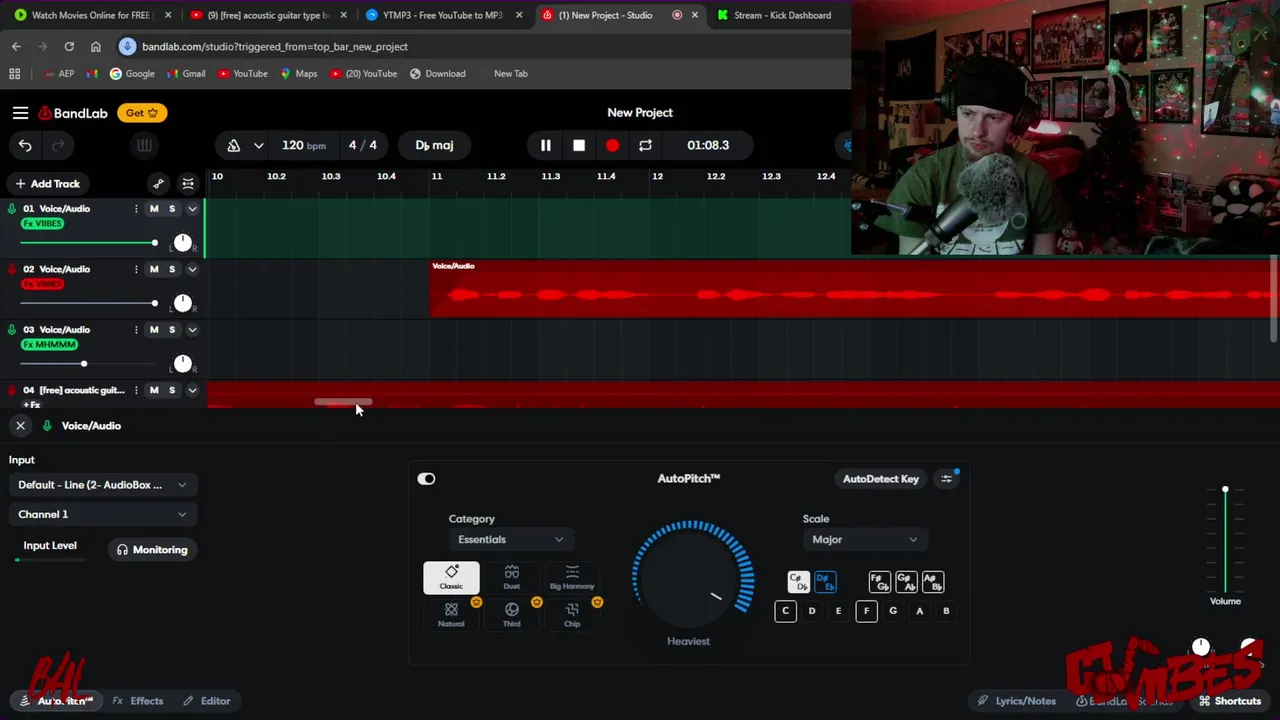Expand metronome options chevron
This screenshot has height=720, width=1280.
tap(258, 145)
